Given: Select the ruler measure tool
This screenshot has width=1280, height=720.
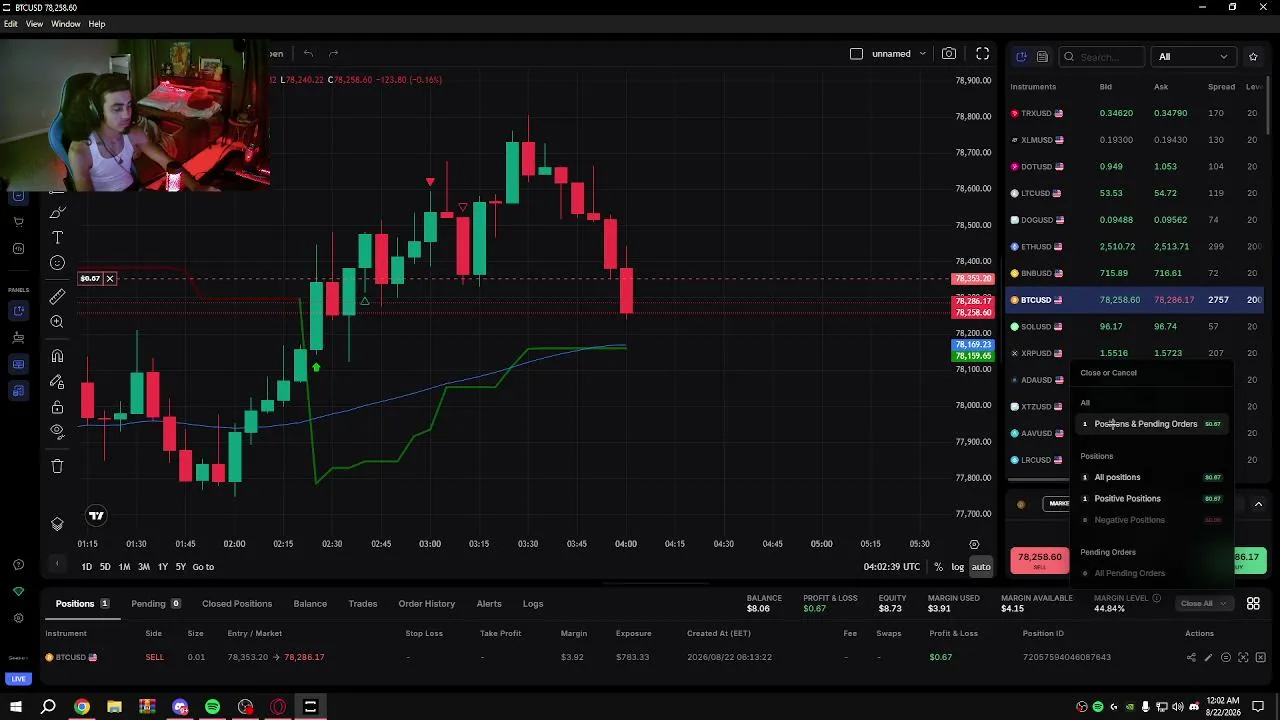Looking at the screenshot, I should pos(57,296).
